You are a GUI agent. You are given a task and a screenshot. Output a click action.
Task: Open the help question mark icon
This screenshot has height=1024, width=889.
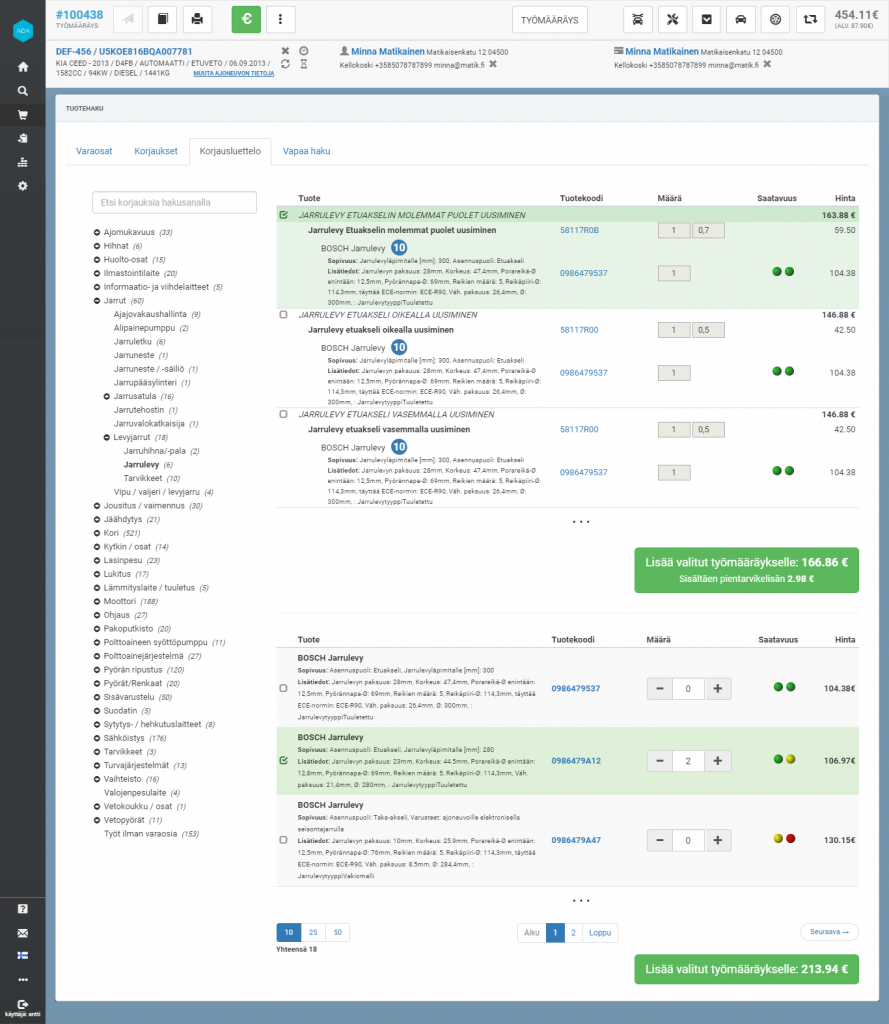click(23, 909)
